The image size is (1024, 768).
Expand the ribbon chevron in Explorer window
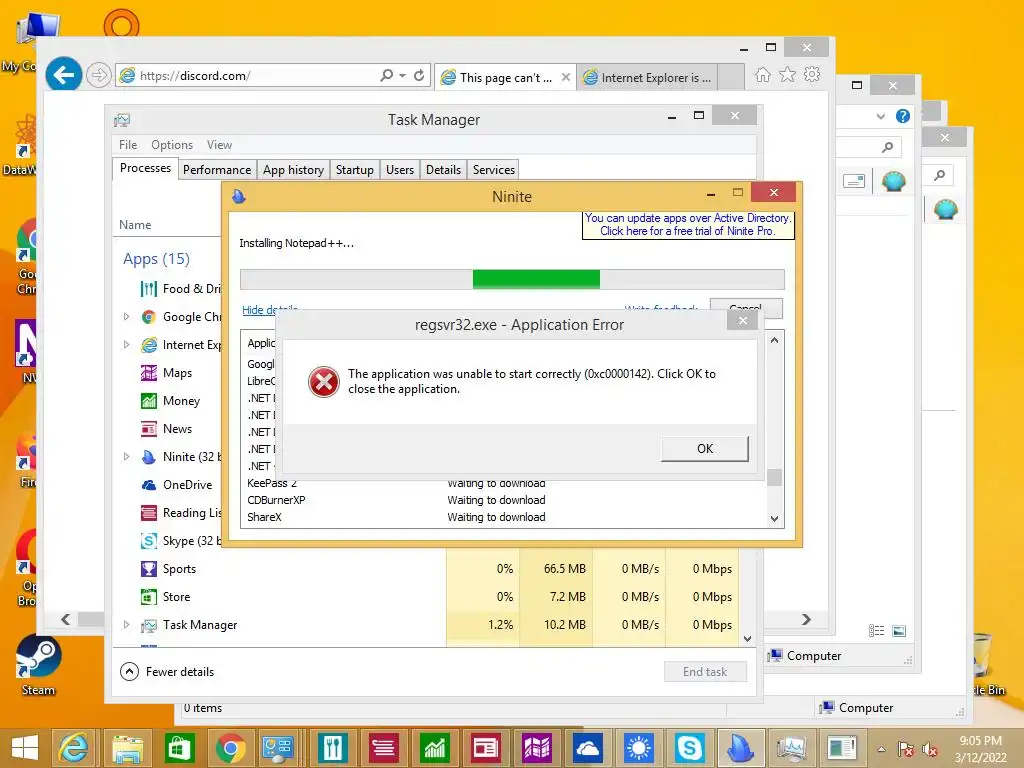(881, 117)
